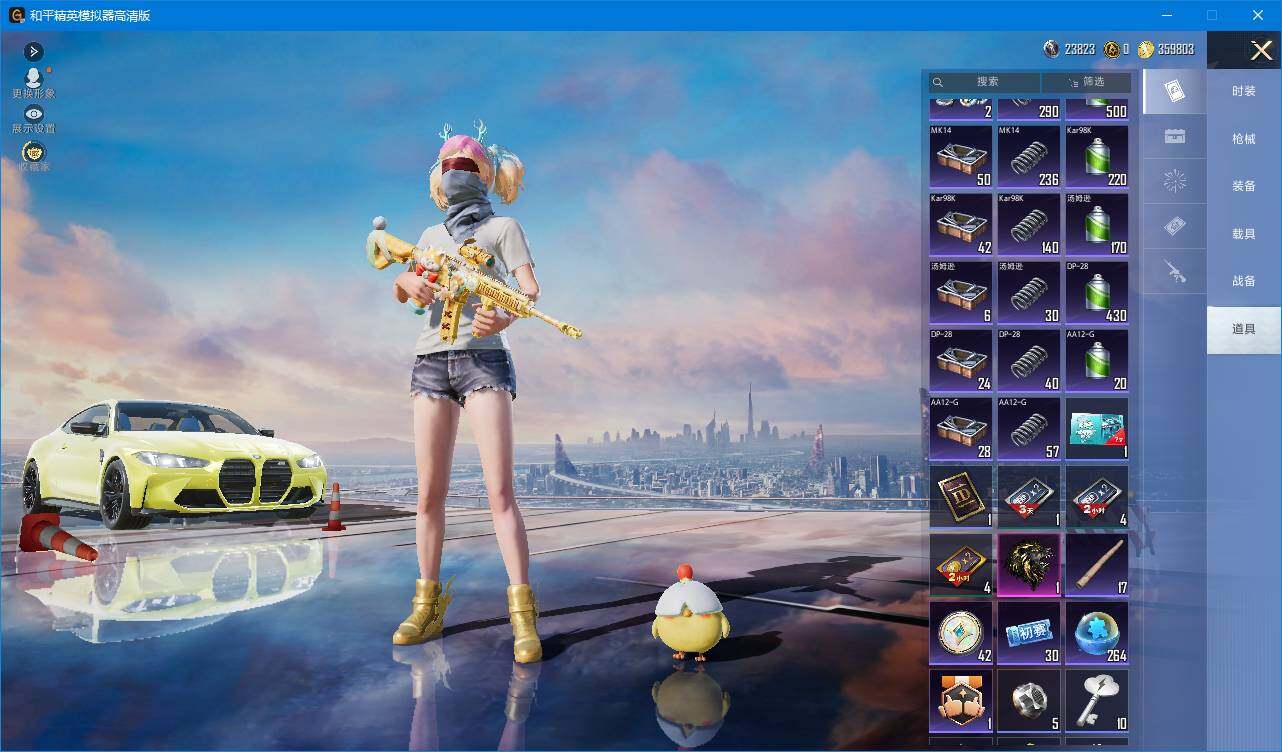Select the DP-28 green spray can item
The image size is (1282, 752).
[x=1097, y=293]
